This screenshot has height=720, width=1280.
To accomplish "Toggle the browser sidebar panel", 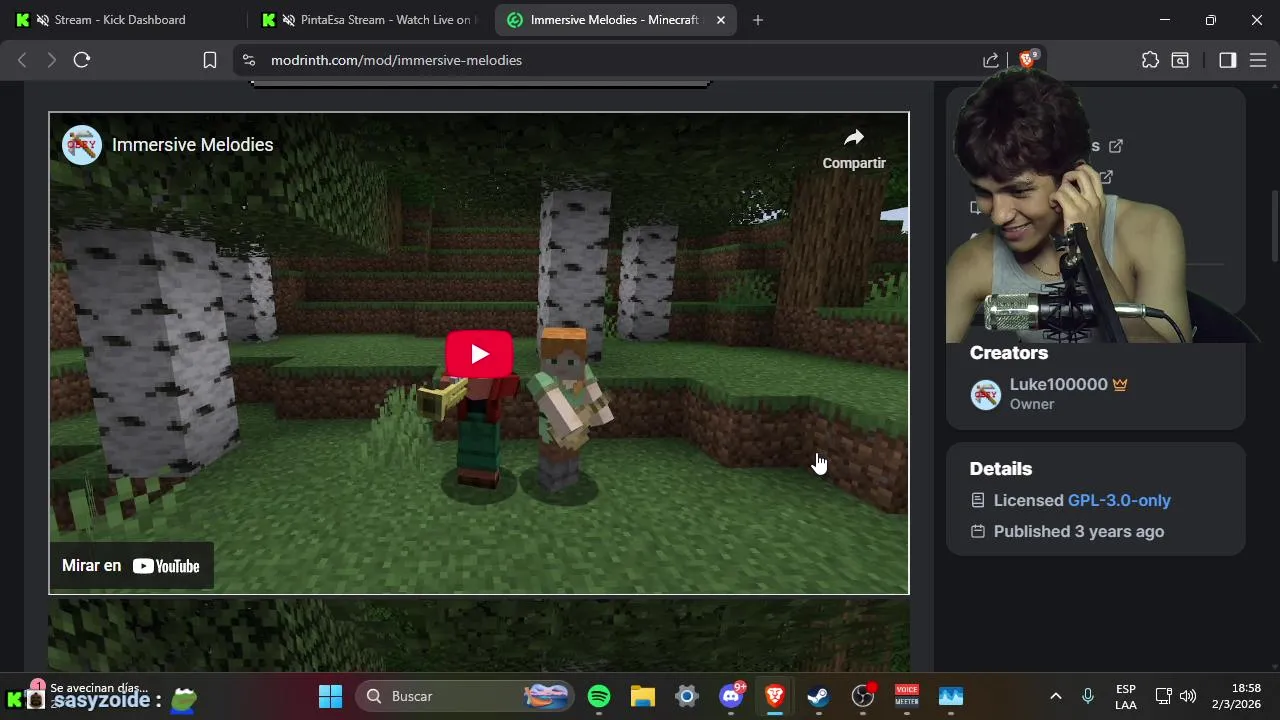I will [x=1228, y=60].
